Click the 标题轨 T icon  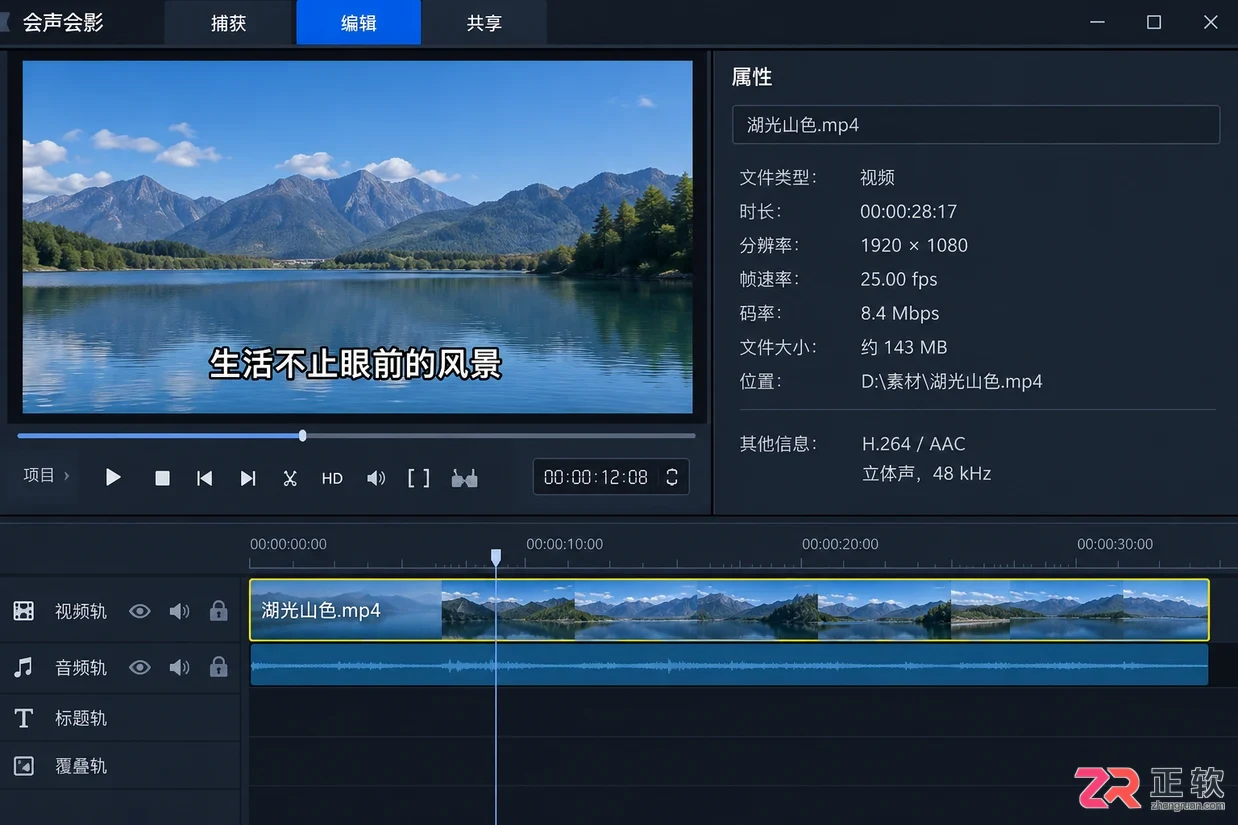point(24,718)
